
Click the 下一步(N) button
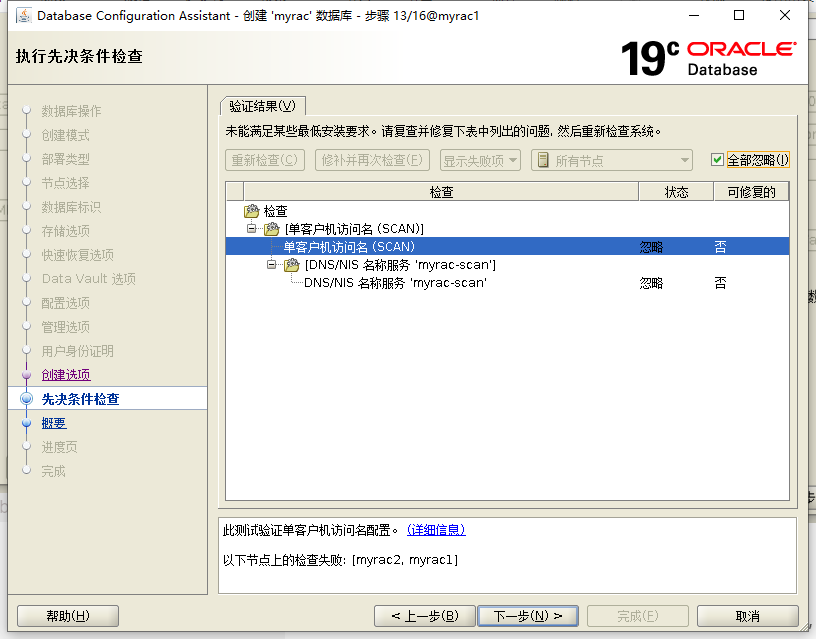tap(528, 616)
